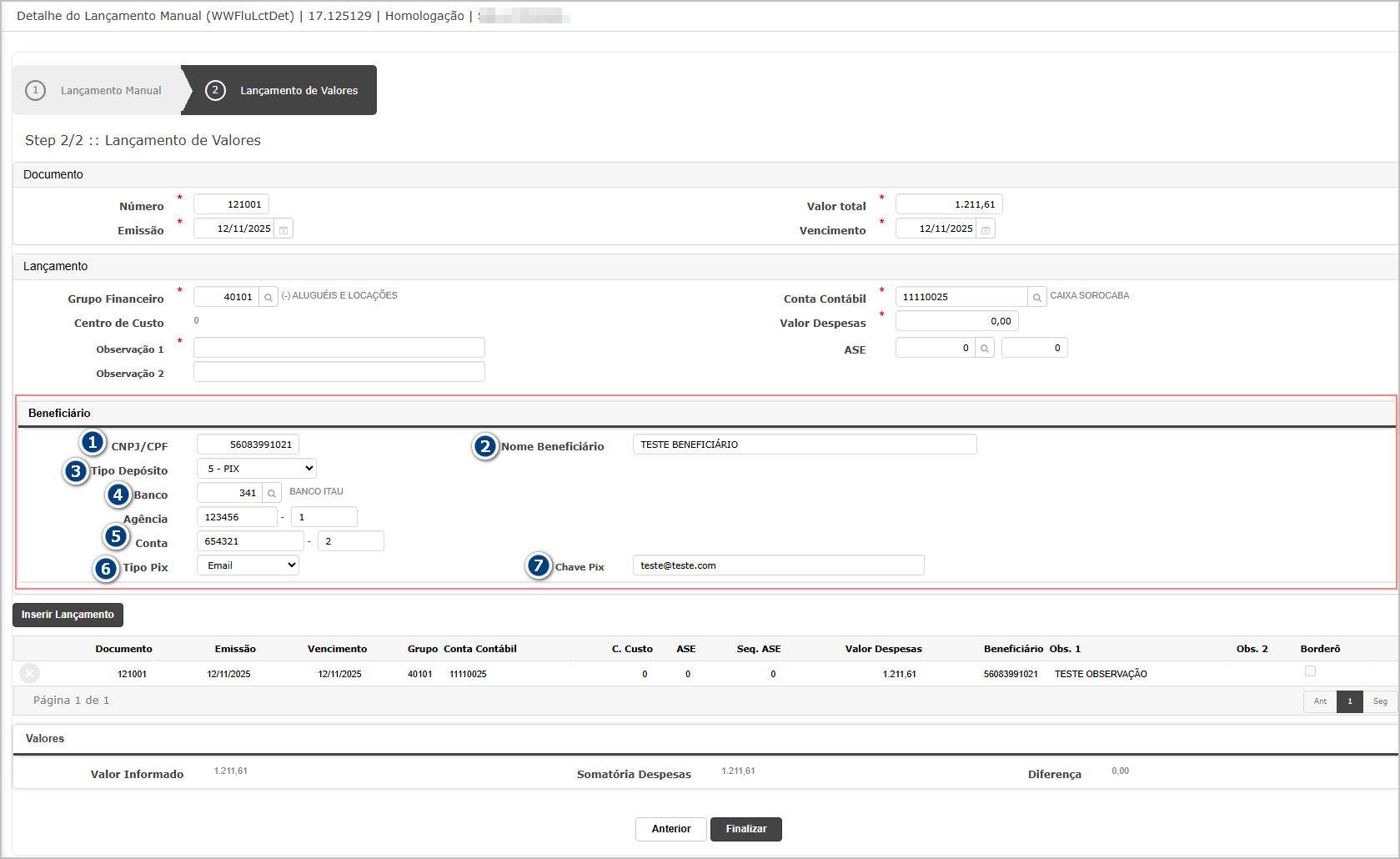Image resolution: width=1400 pixels, height=859 pixels.
Task: Delete row 121001 with the X icon
Action: [29, 674]
